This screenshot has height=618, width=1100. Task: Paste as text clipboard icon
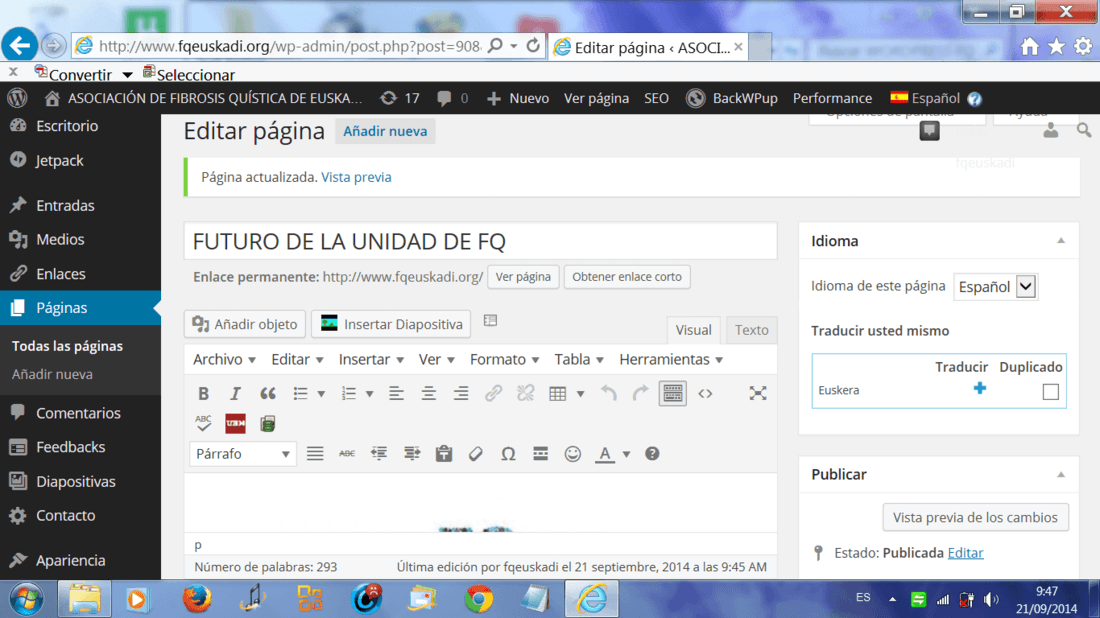[443, 454]
